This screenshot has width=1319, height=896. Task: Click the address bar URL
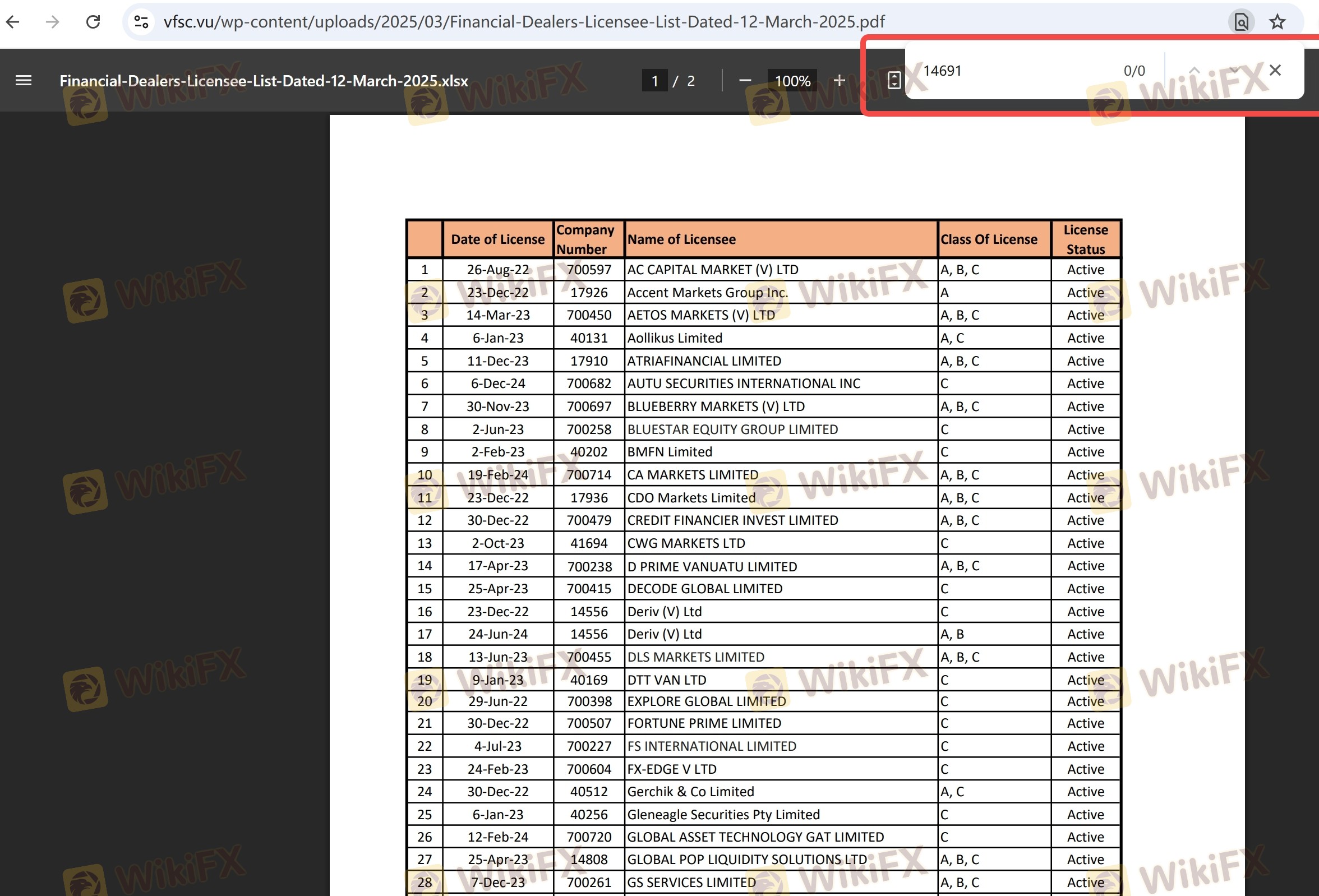tap(523, 22)
